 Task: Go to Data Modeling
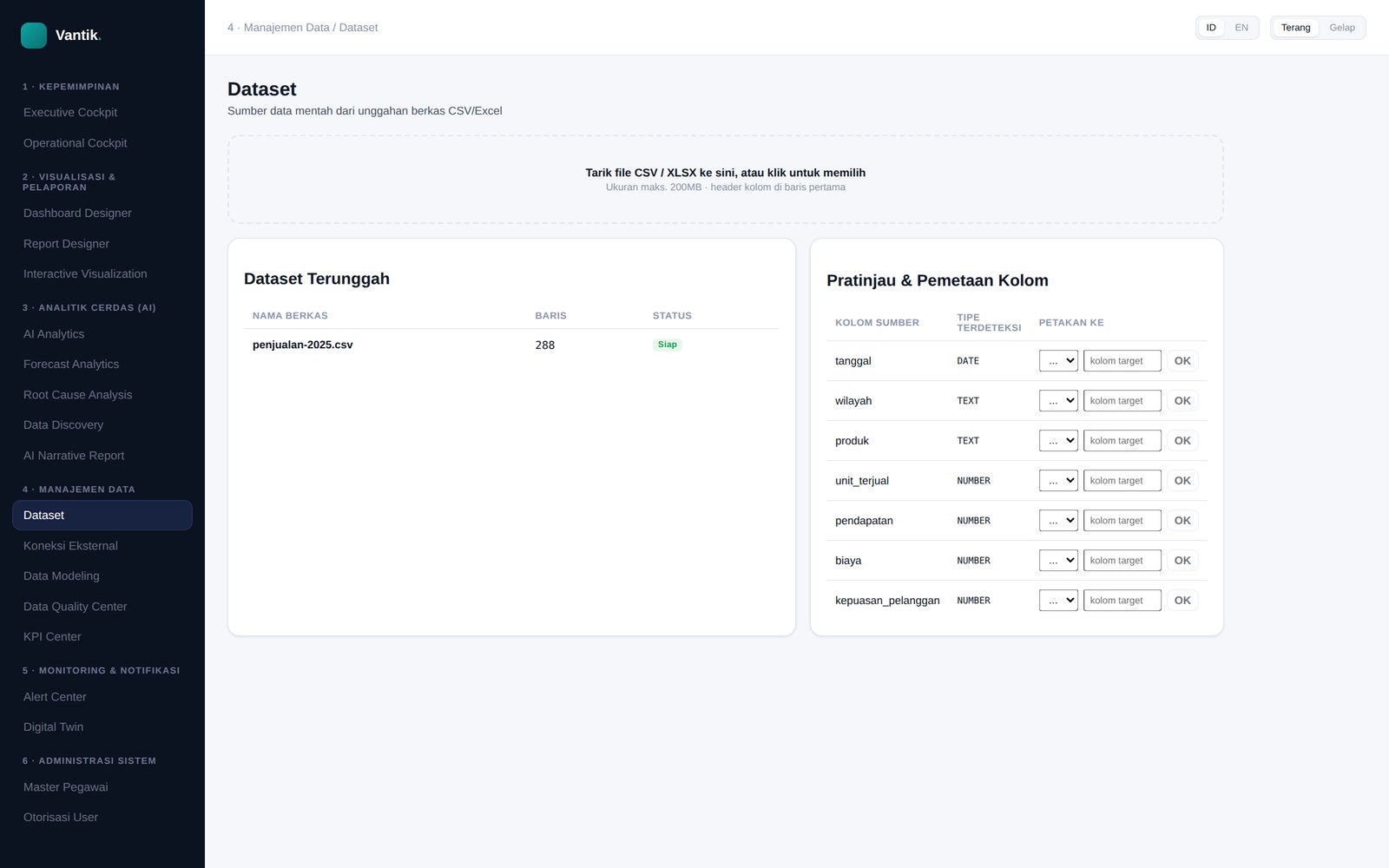[x=102, y=576]
